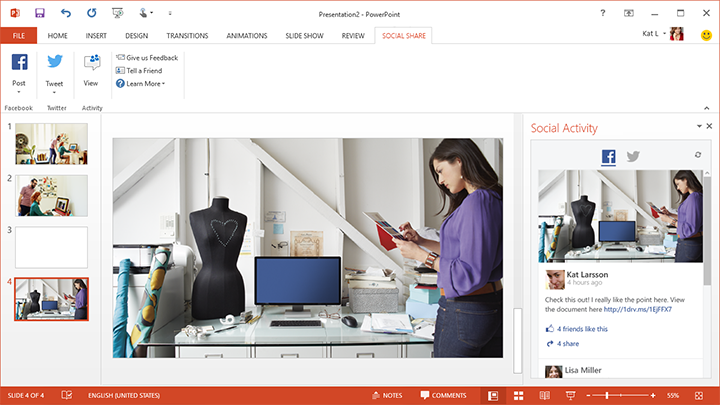Select slide 2 thumbnail

coord(51,195)
